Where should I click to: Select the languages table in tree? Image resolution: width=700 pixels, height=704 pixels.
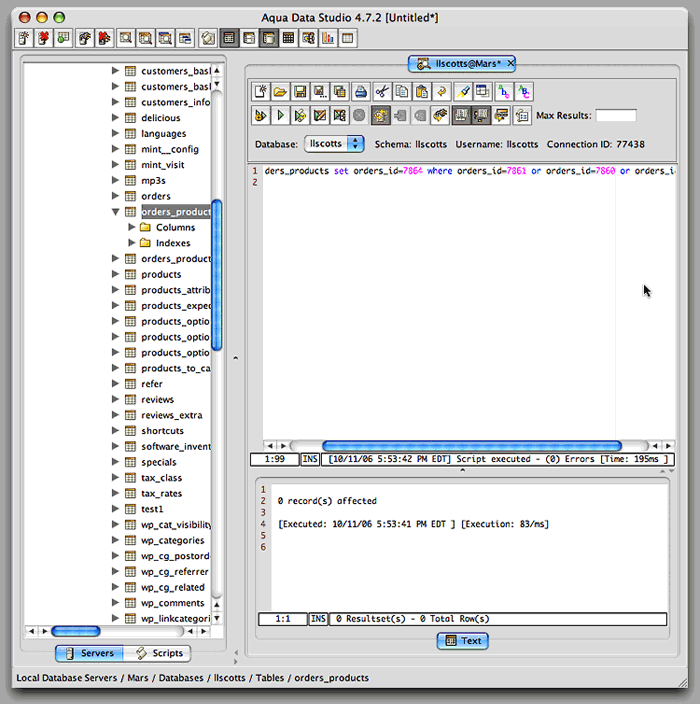163,133
